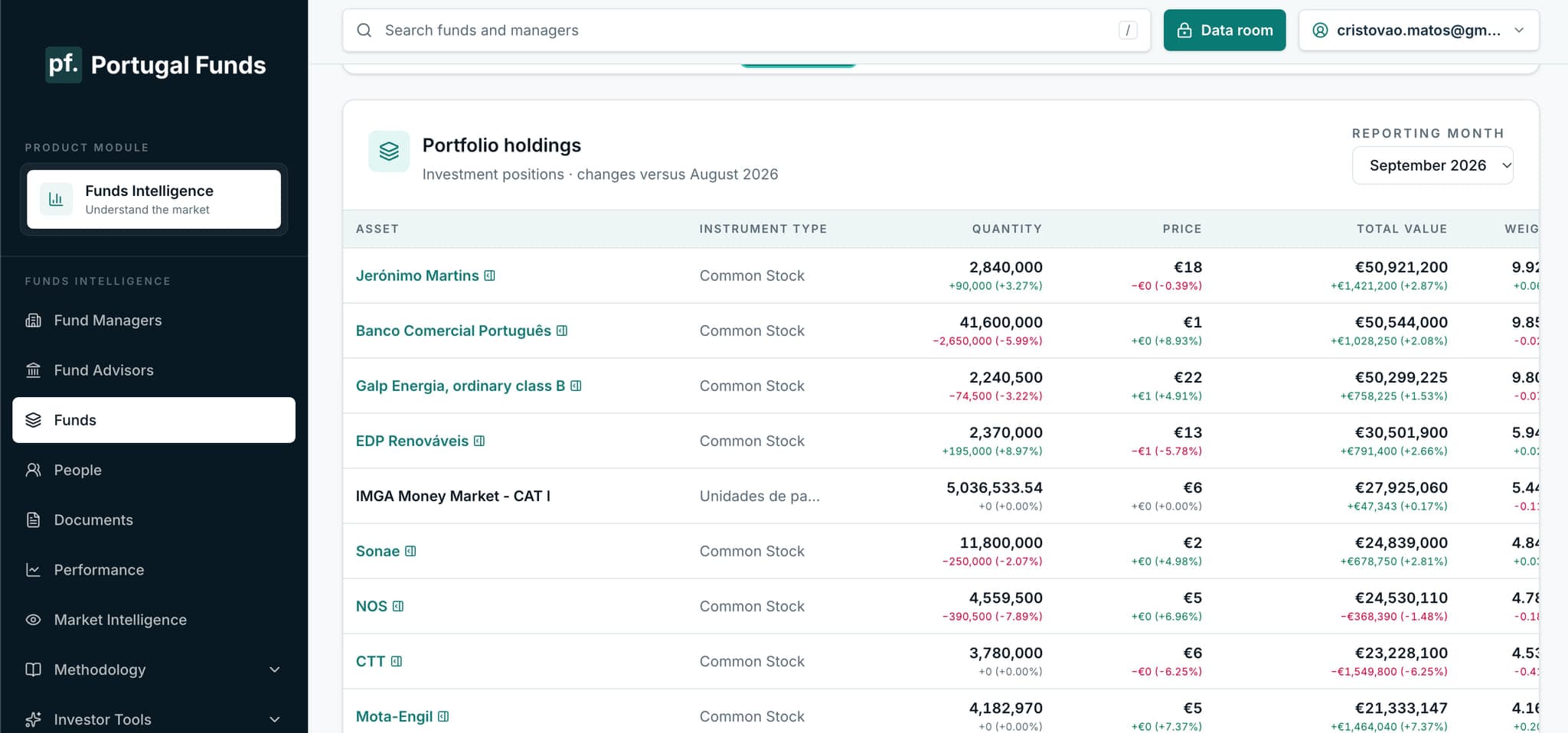Click the Performance line chart icon

(33, 570)
